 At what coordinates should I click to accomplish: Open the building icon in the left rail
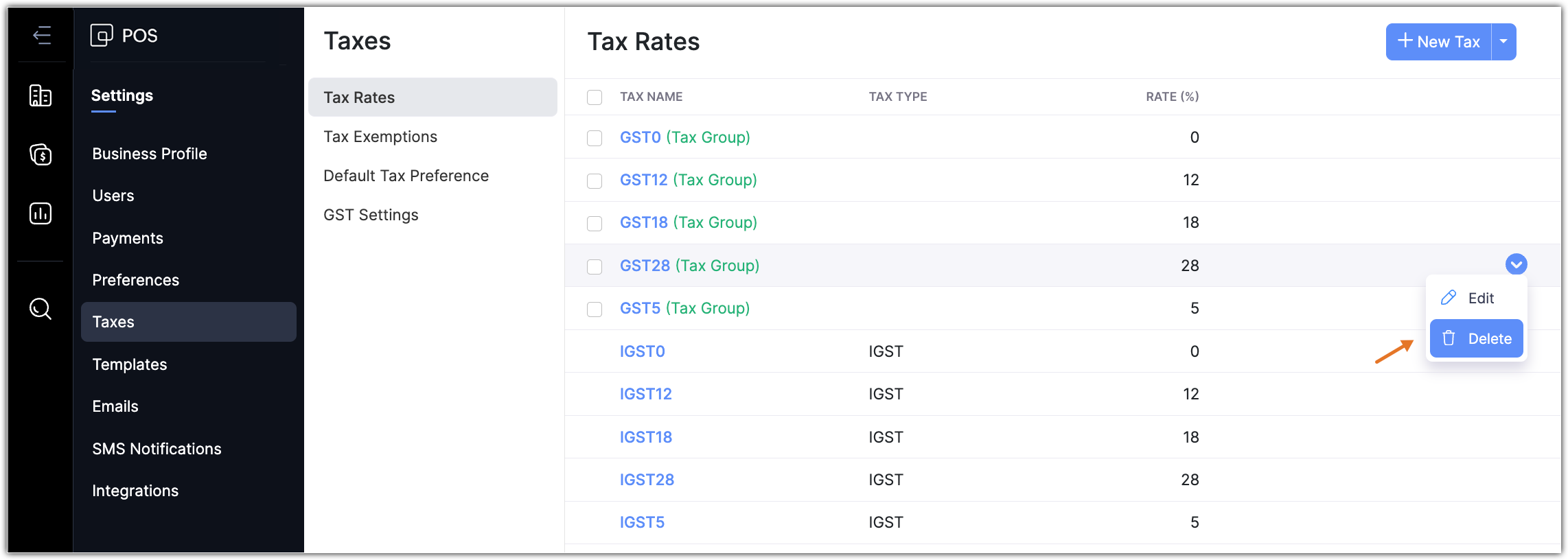pos(41,95)
